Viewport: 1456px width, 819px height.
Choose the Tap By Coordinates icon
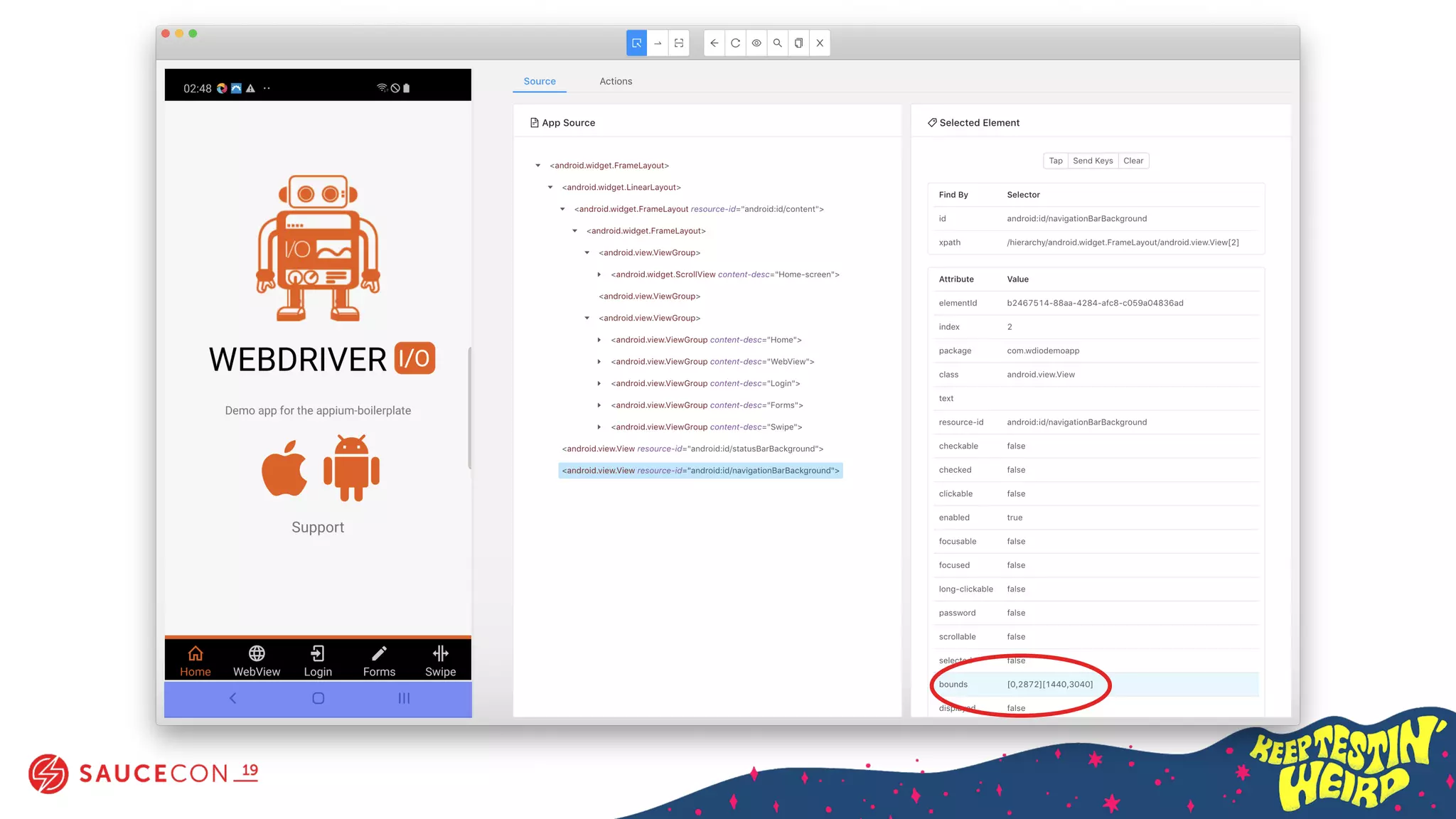pyautogui.click(x=679, y=43)
